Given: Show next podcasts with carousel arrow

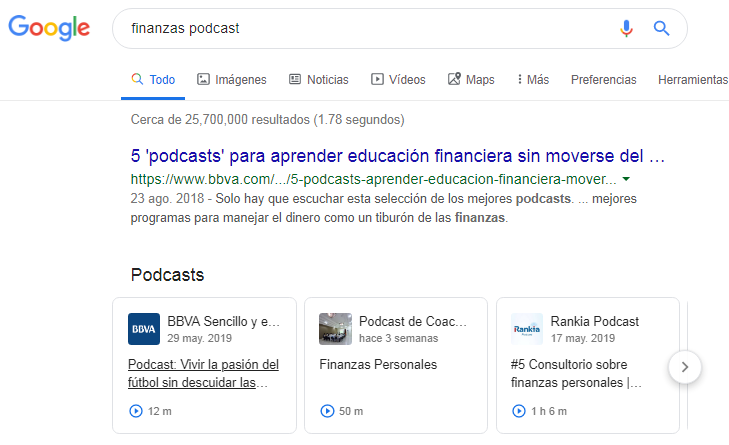Looking at the screenshot, I should tap(685, 367).
